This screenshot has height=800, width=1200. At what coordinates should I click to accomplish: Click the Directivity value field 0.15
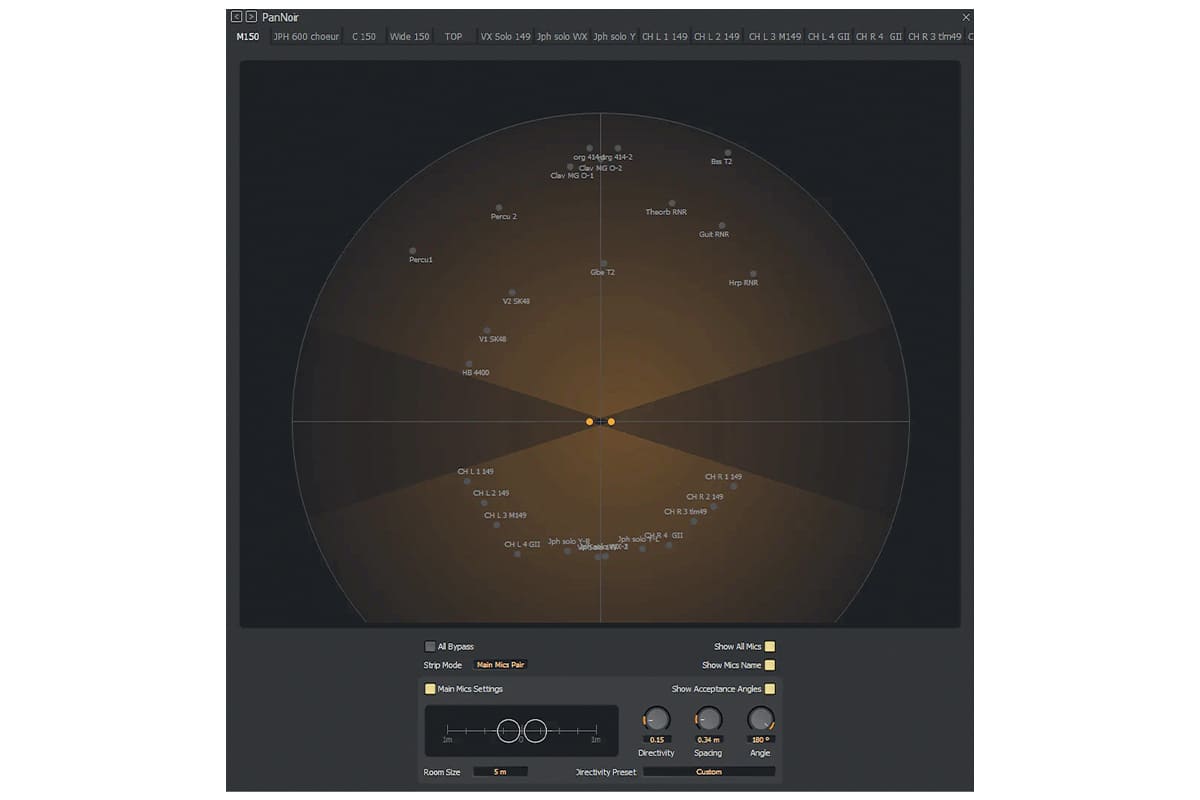click(x=657, y=740)
